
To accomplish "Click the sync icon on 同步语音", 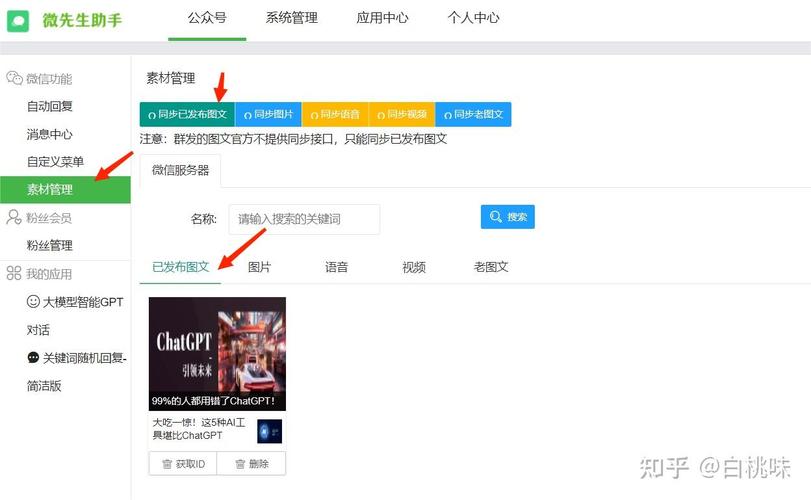I will point(314,115).
